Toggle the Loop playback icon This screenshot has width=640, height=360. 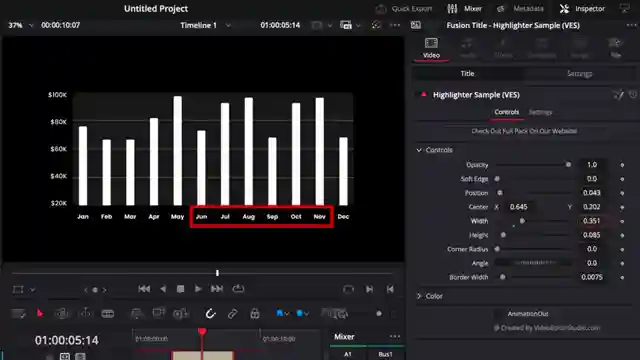238,289
